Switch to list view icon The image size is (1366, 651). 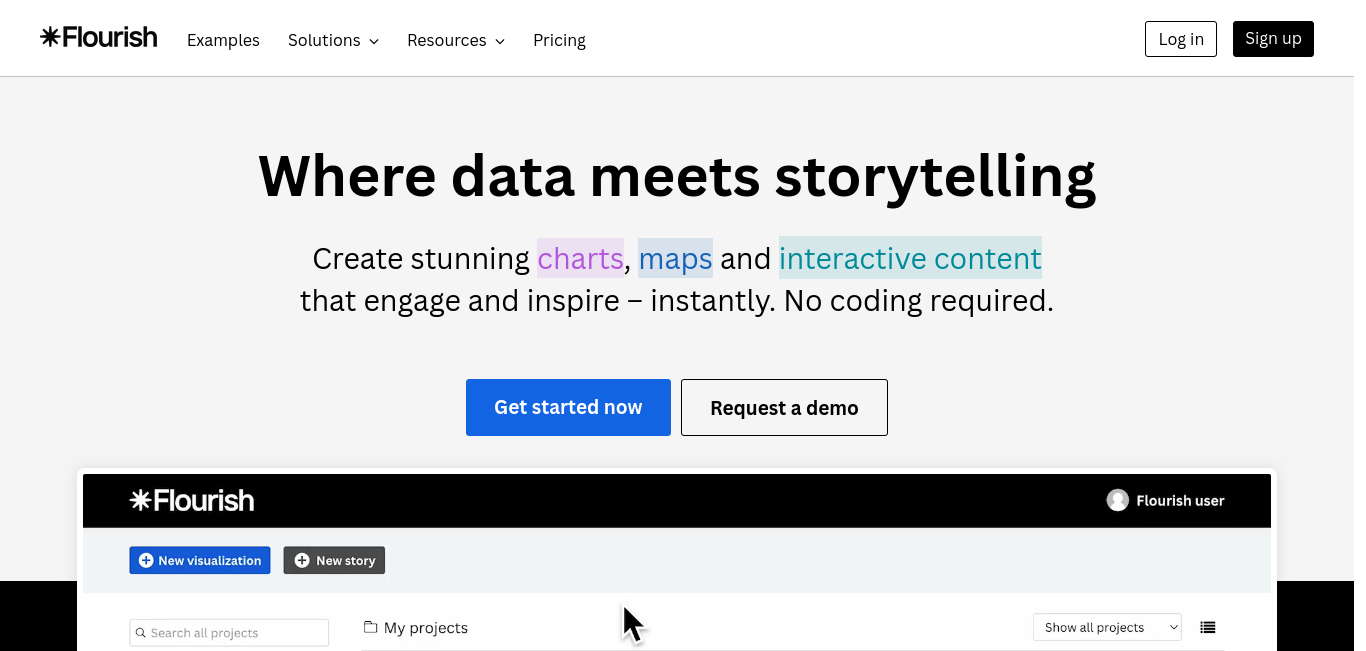[1208, 627]
